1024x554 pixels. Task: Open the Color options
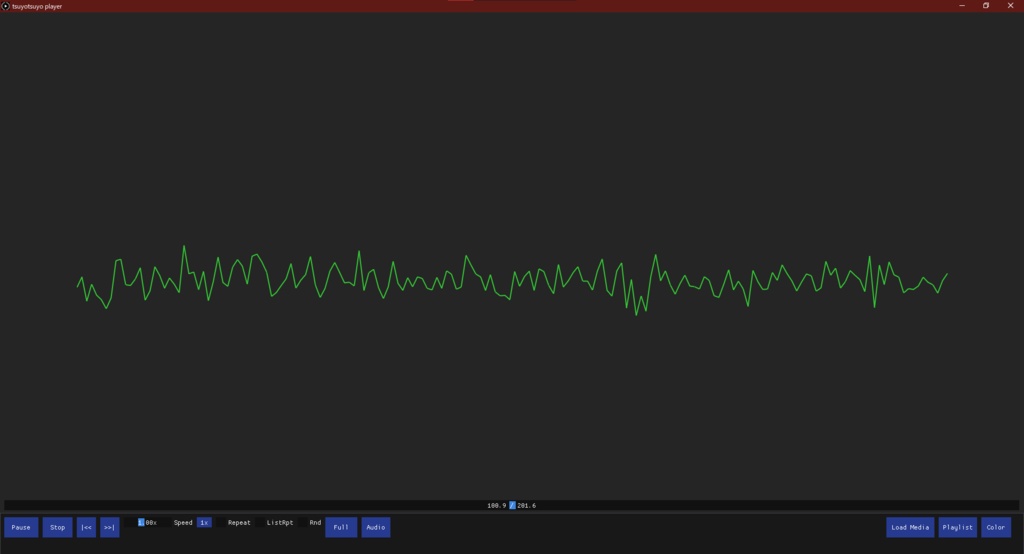tap(996, 527)
